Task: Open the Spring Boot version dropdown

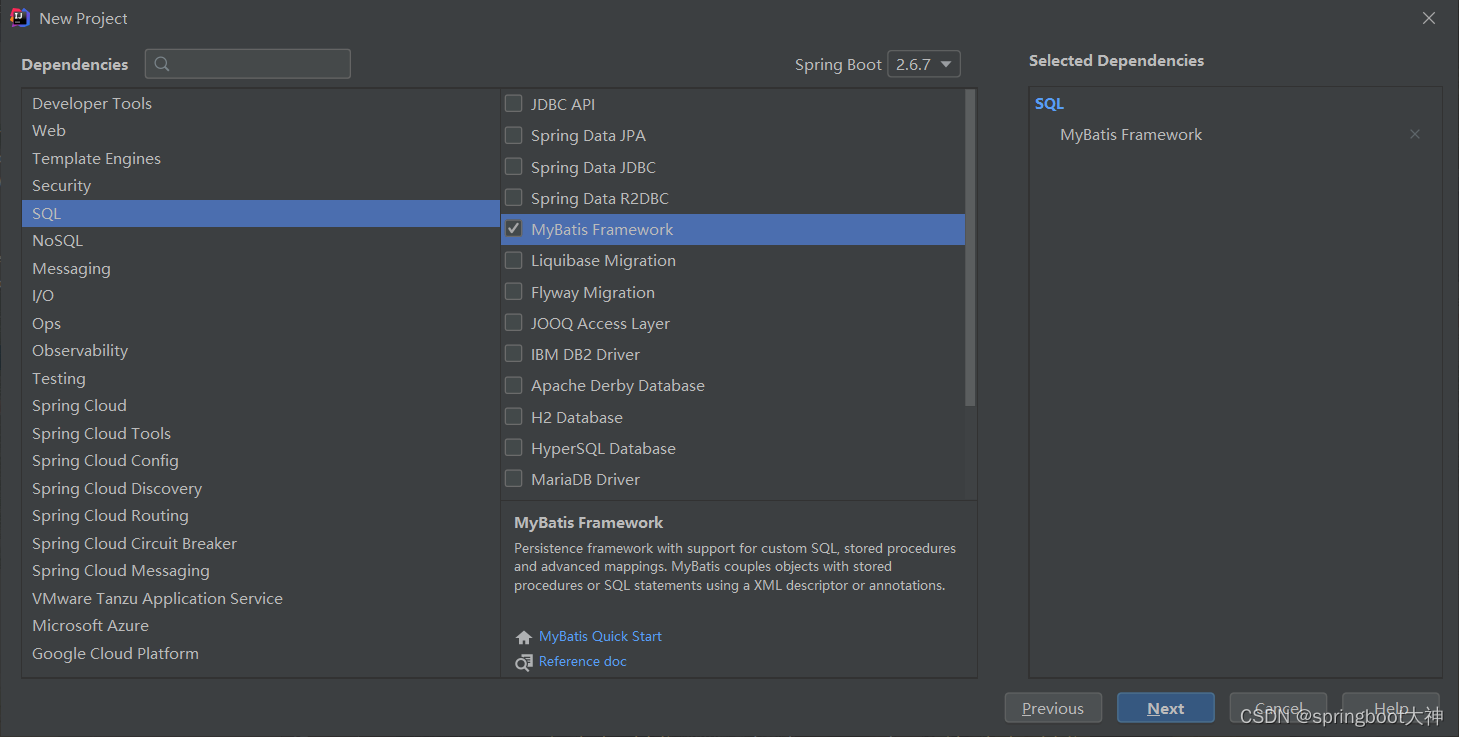Action: coord(923,64)
